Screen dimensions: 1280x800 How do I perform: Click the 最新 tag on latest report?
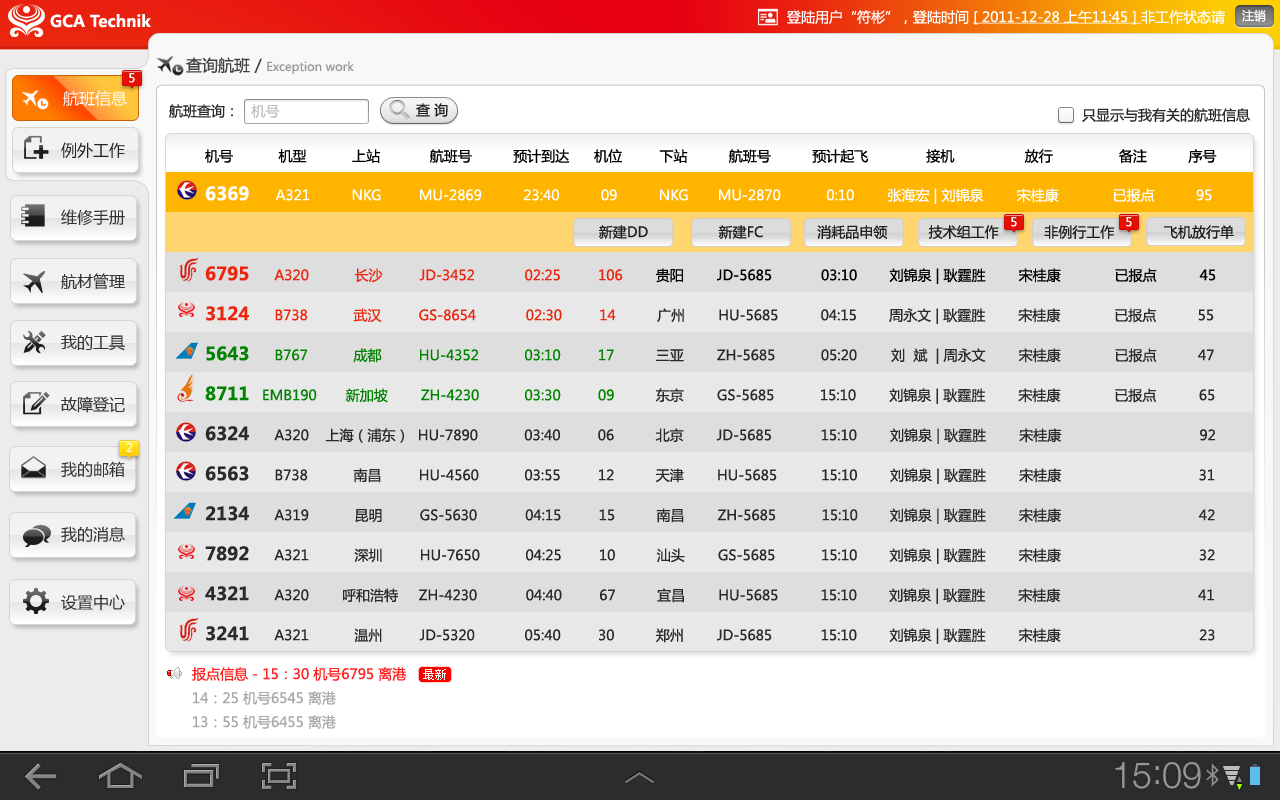point(435,675)
